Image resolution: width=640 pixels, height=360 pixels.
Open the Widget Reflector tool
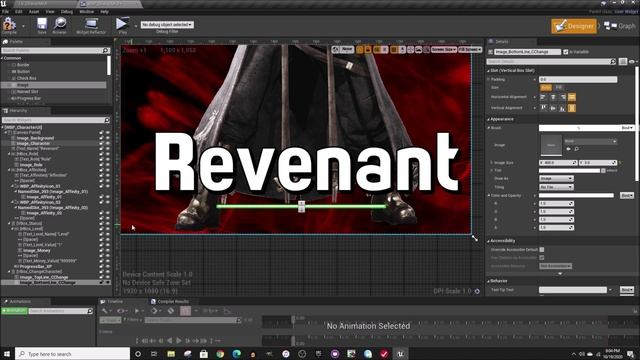point(91,25)
